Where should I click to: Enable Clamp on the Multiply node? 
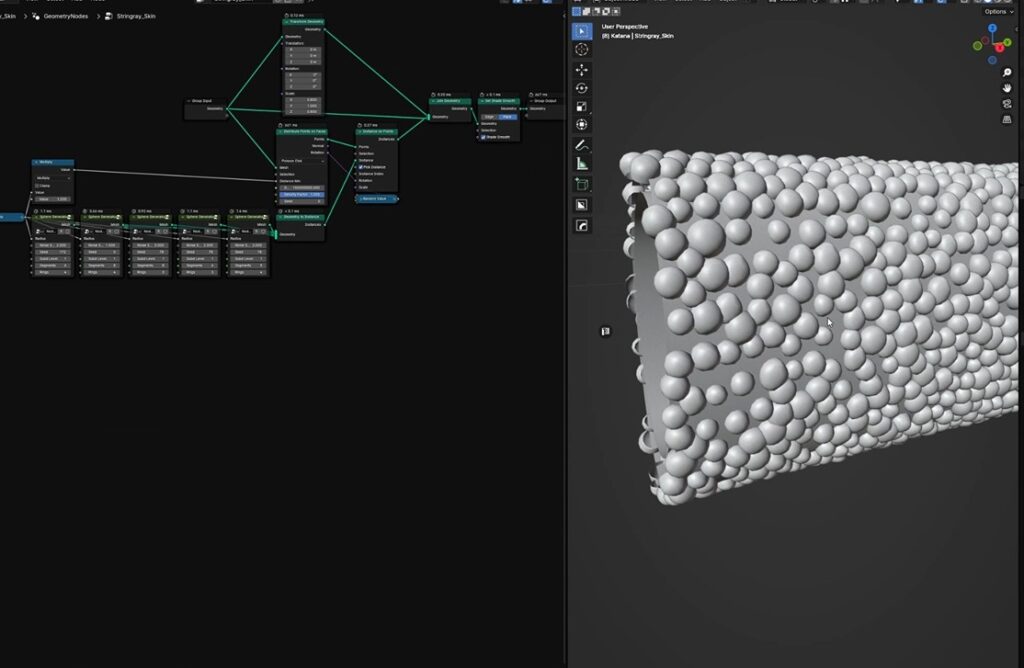(37, 185)
